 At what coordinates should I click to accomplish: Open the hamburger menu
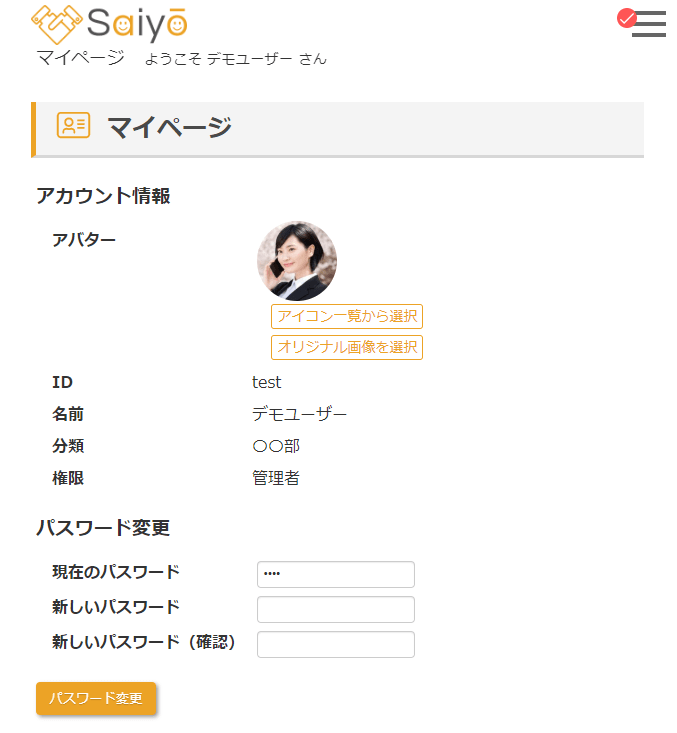650,25
